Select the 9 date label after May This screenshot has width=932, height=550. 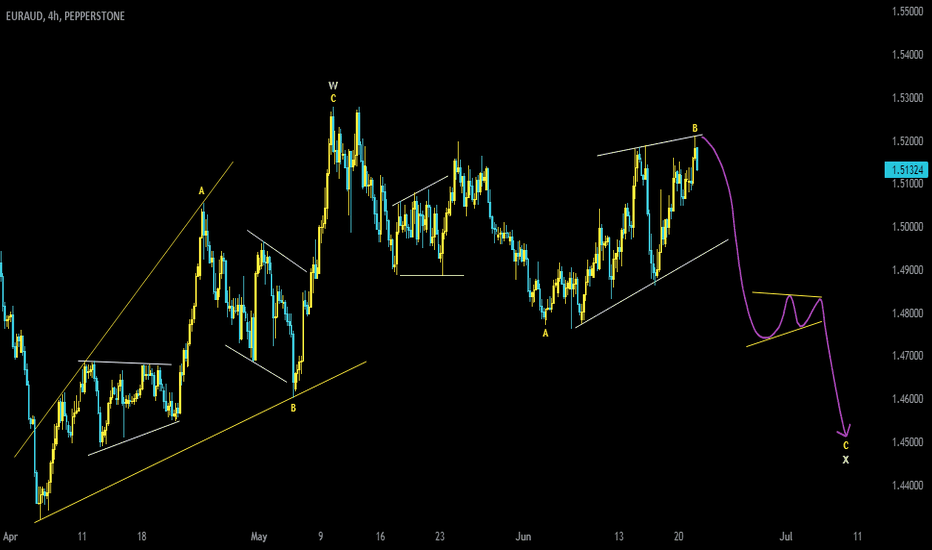320,536
